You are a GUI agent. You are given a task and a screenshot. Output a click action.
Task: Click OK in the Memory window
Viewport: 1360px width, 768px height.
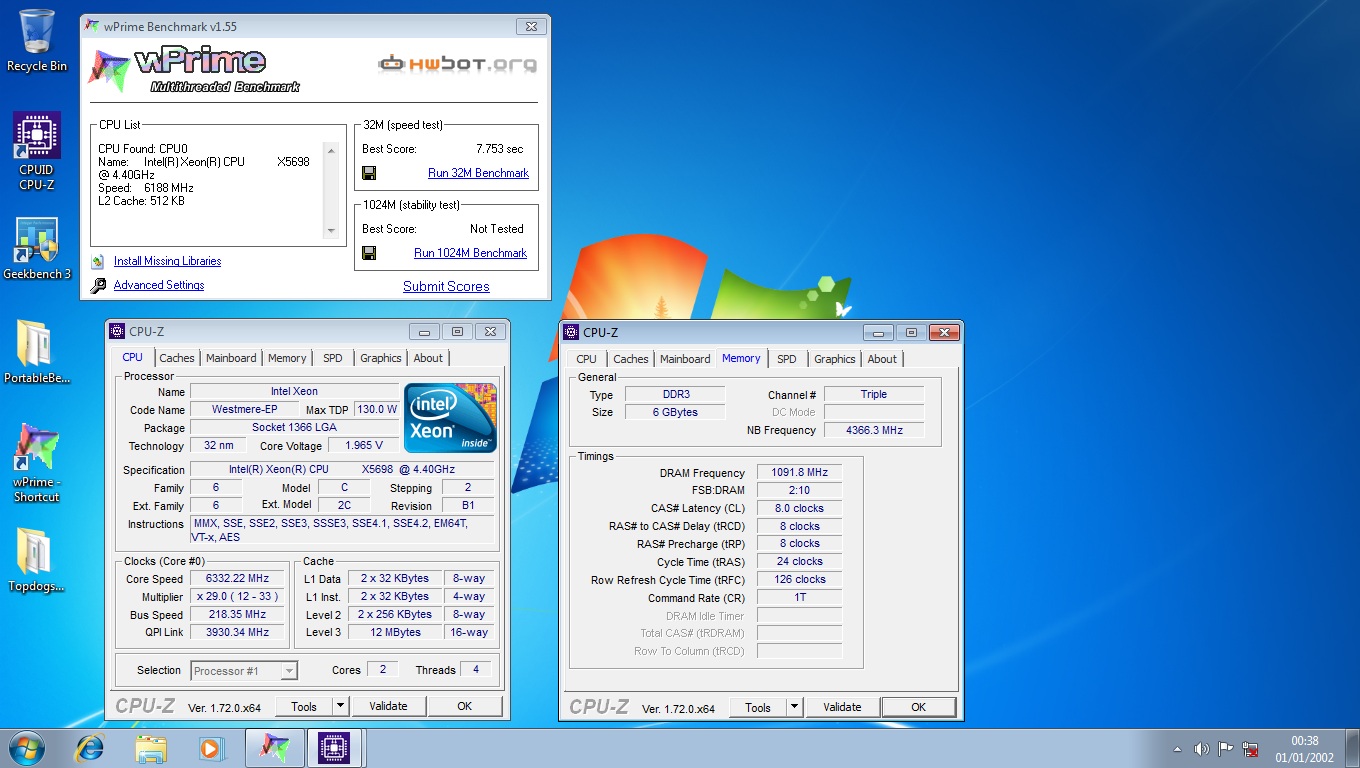918,707
